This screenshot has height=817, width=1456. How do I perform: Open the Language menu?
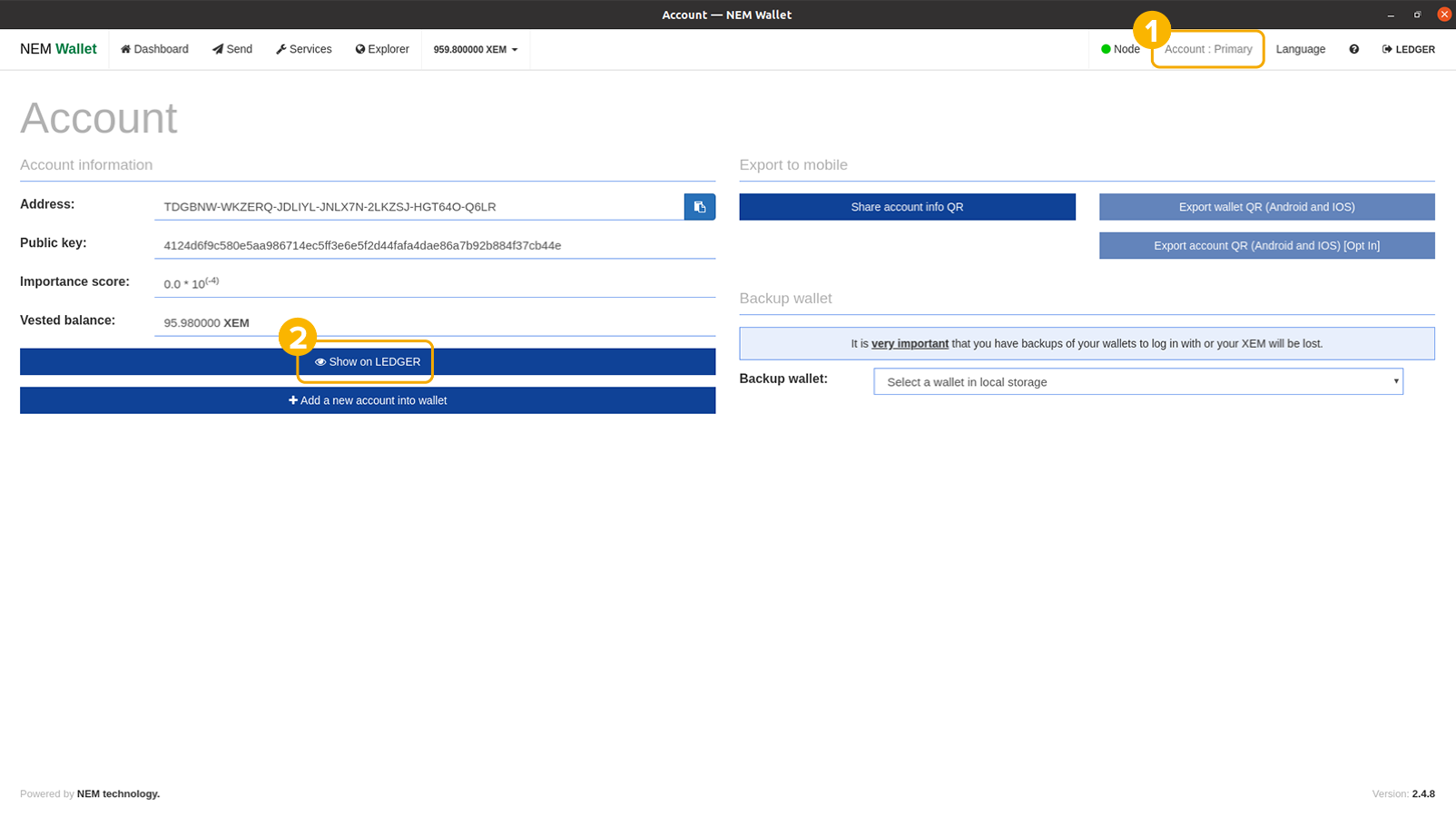click(1300, 49)
